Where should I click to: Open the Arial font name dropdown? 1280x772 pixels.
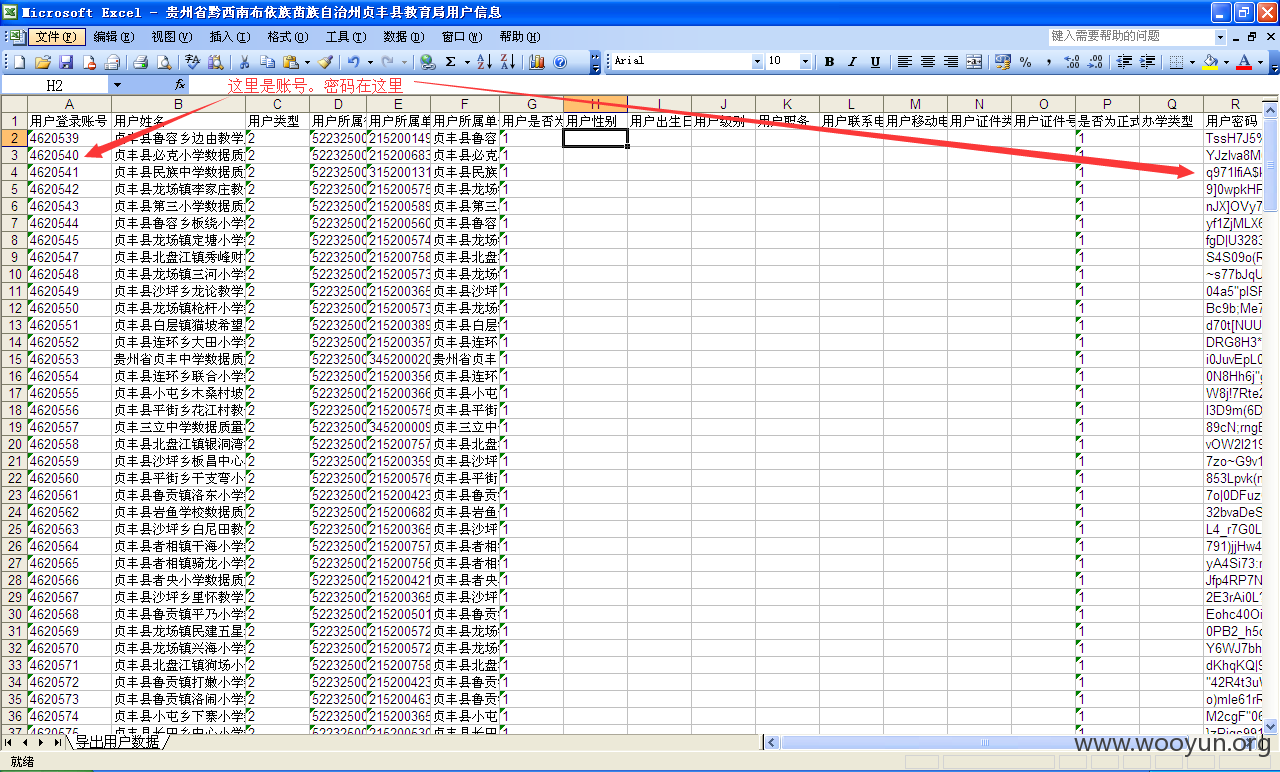[x=757, y=62]
